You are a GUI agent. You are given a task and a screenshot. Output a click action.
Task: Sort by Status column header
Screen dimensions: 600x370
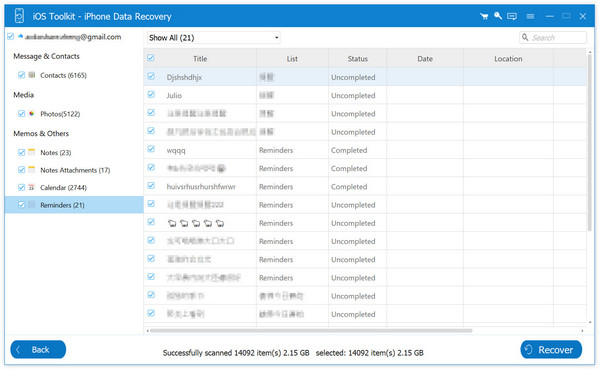pyautogui.click(x=357, y=59)
